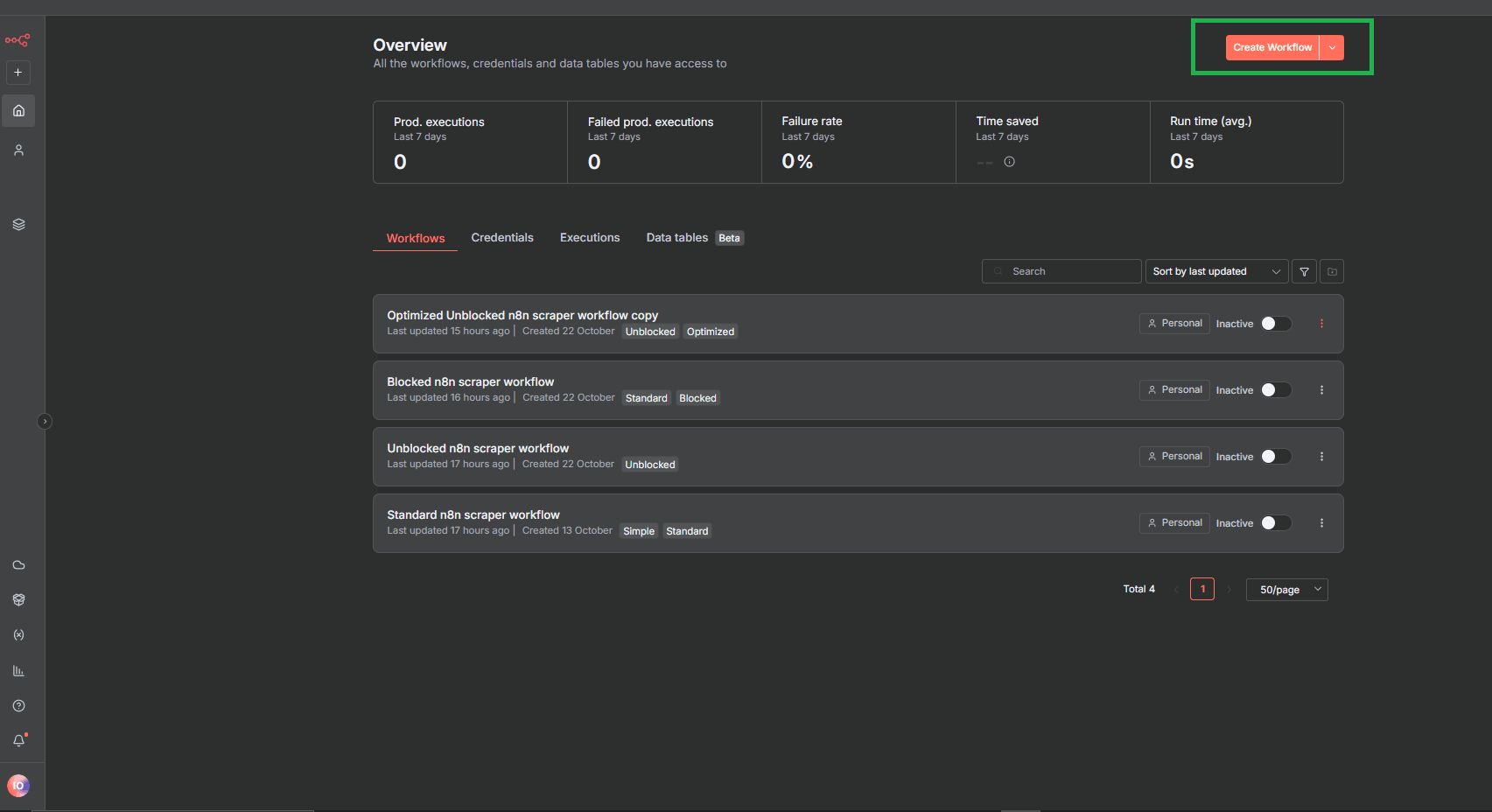Click Standard tag on Standard scraper workflow
Image resolution: width=1492 pixels, height=812 pixels.
687,531
